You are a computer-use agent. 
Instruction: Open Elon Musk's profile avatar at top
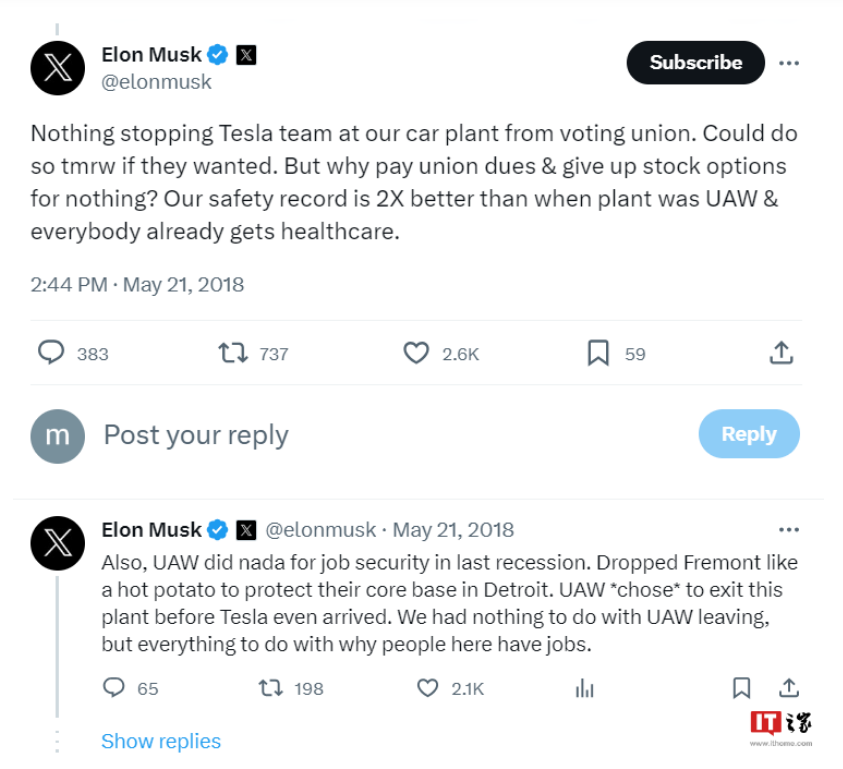pyautogui.click(x=58, y=68)
